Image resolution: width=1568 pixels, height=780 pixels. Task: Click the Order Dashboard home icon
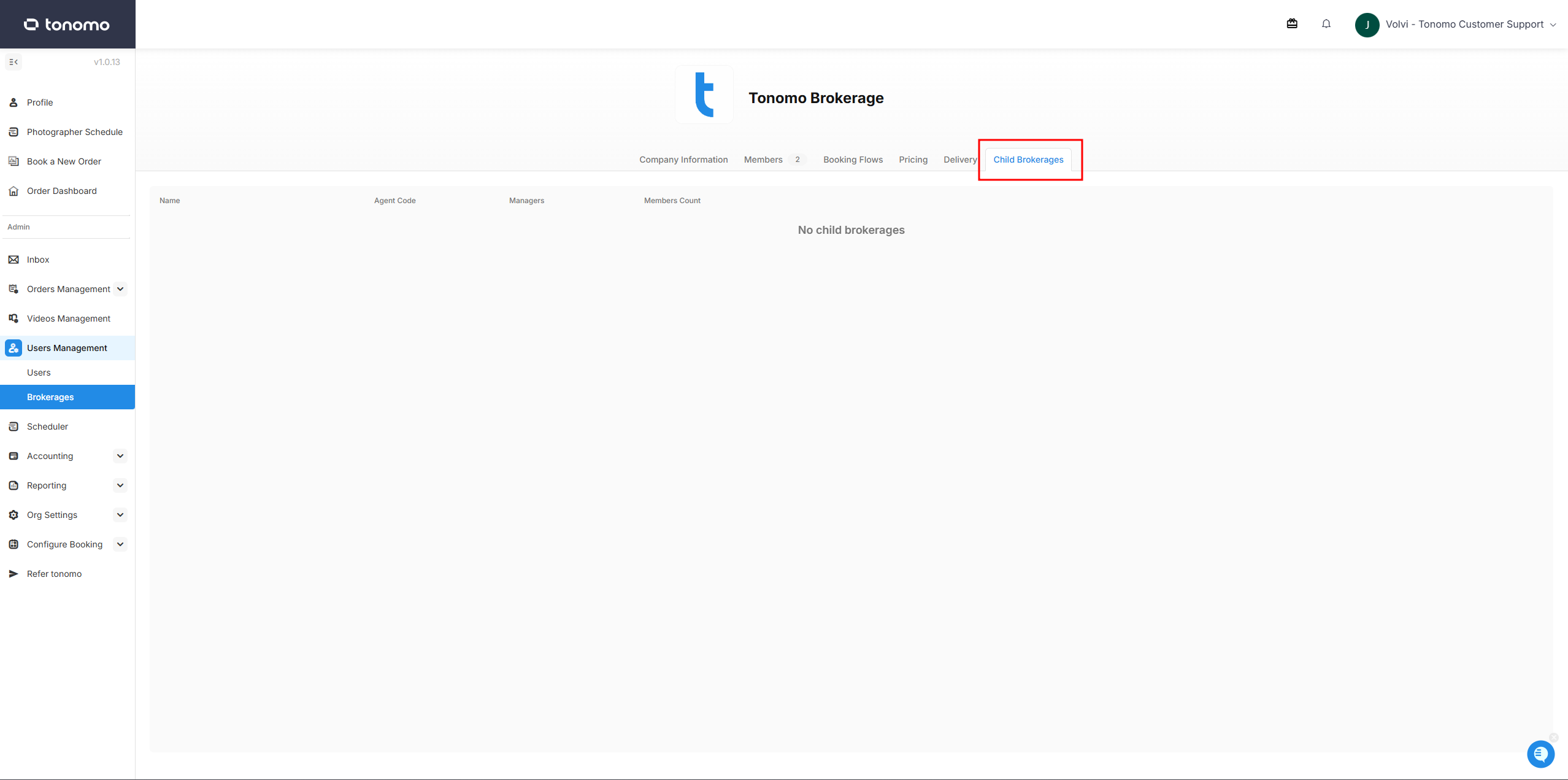(13, 191)
